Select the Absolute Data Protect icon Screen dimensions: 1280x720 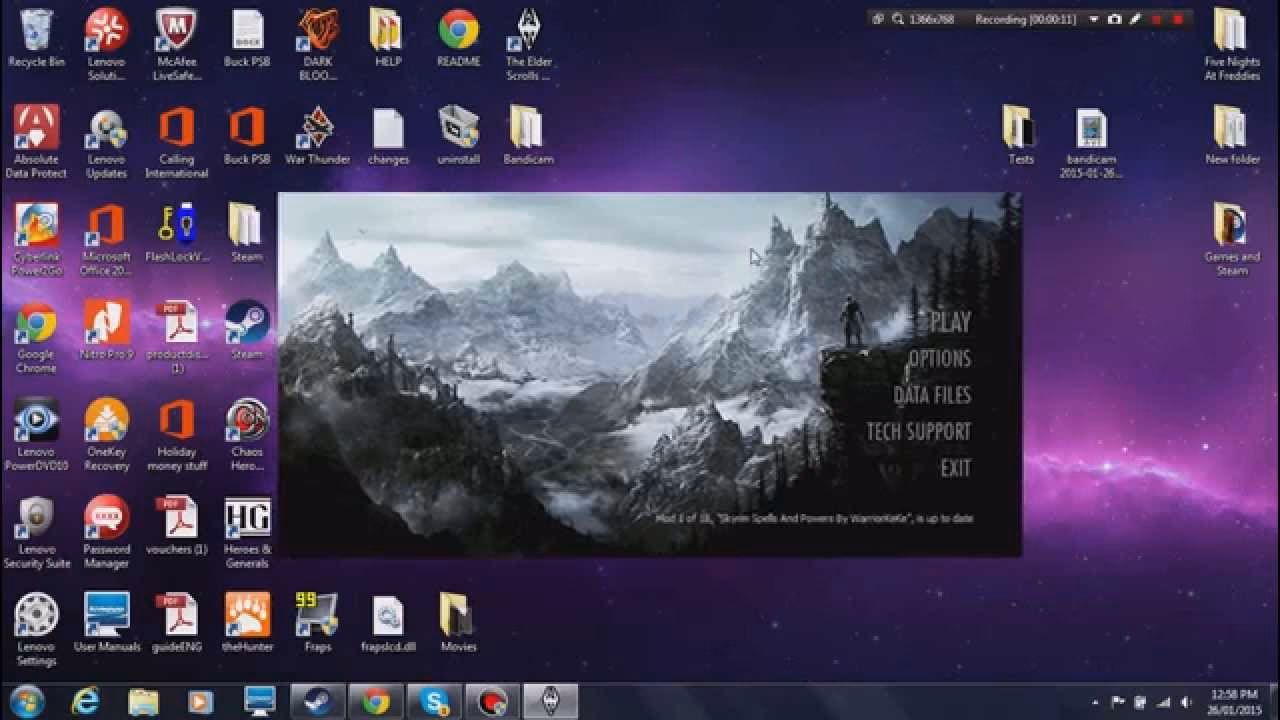tap(36, 142)
